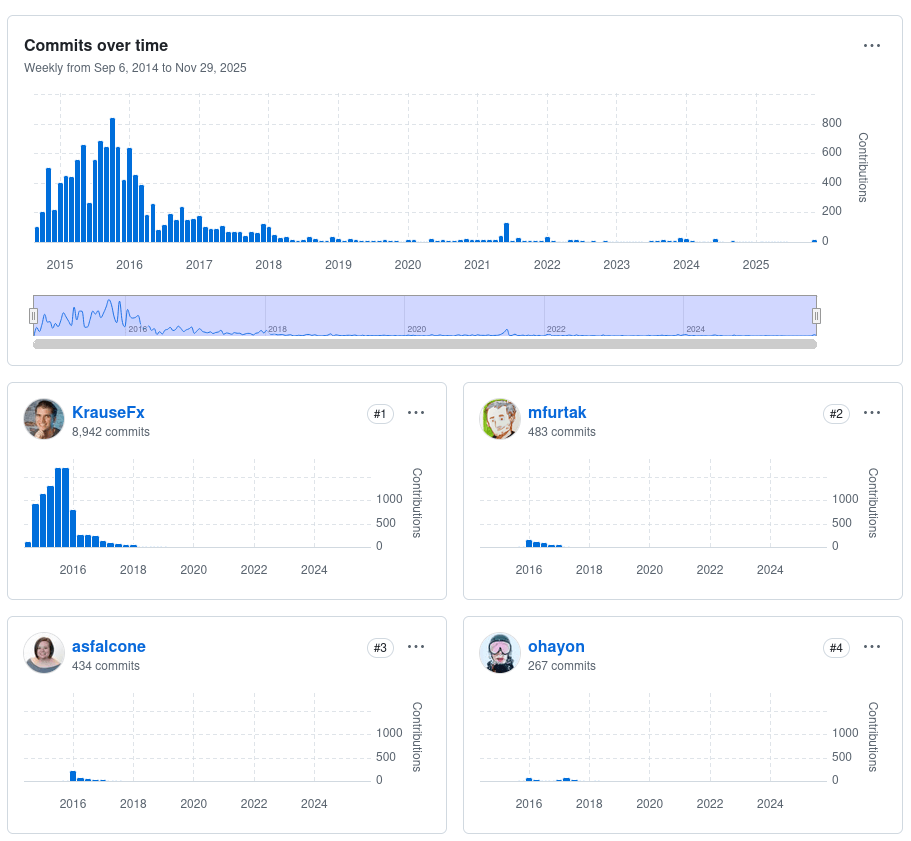Click the 2021 spike bar in the commits chart
This screenshot has height=841, width=911.
[507, 232]
